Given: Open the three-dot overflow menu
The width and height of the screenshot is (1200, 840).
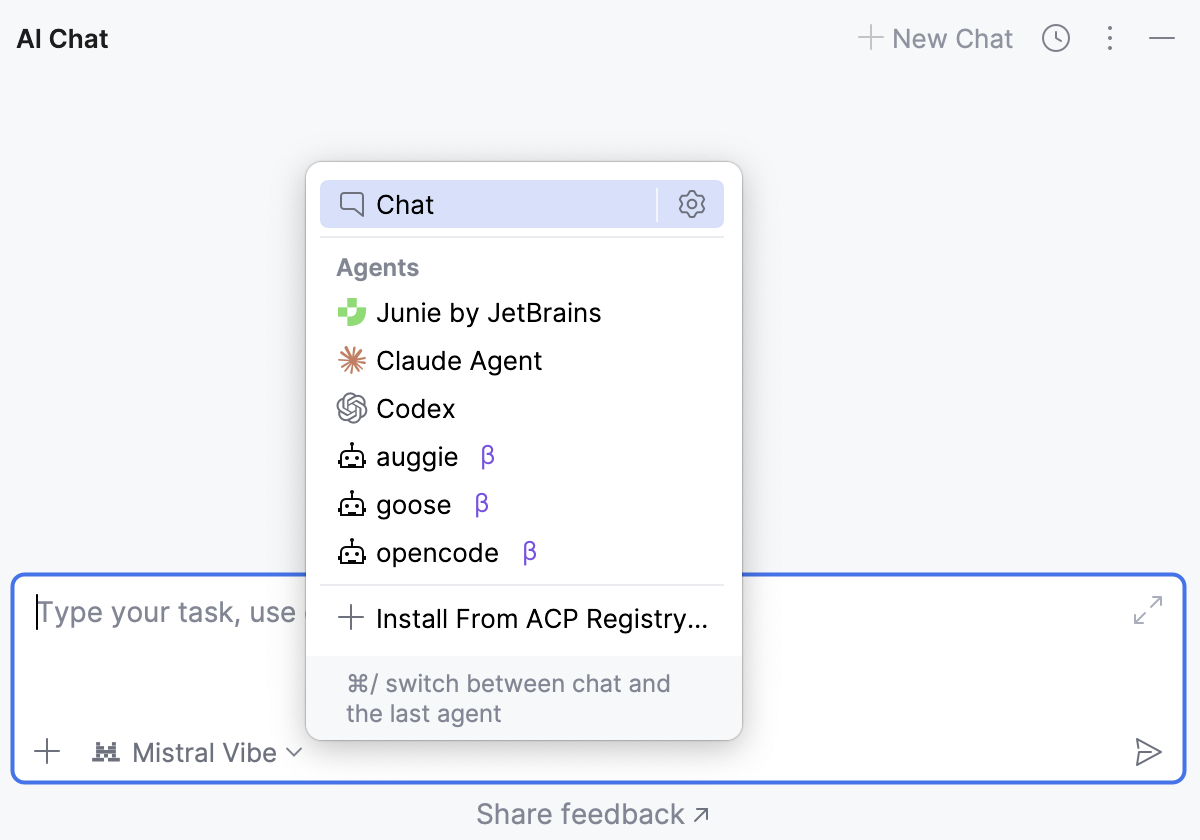Looking at the screenshot, I should (1110, 38).
